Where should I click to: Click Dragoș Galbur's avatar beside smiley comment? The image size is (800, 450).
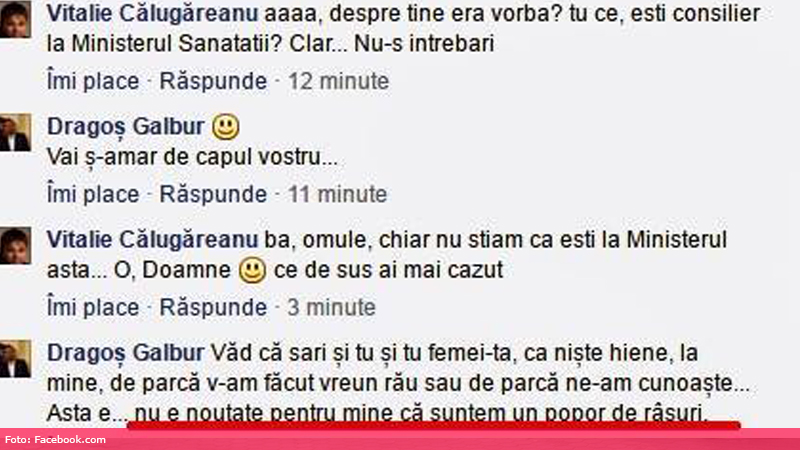pyautogui.click(x=15, y=133)
